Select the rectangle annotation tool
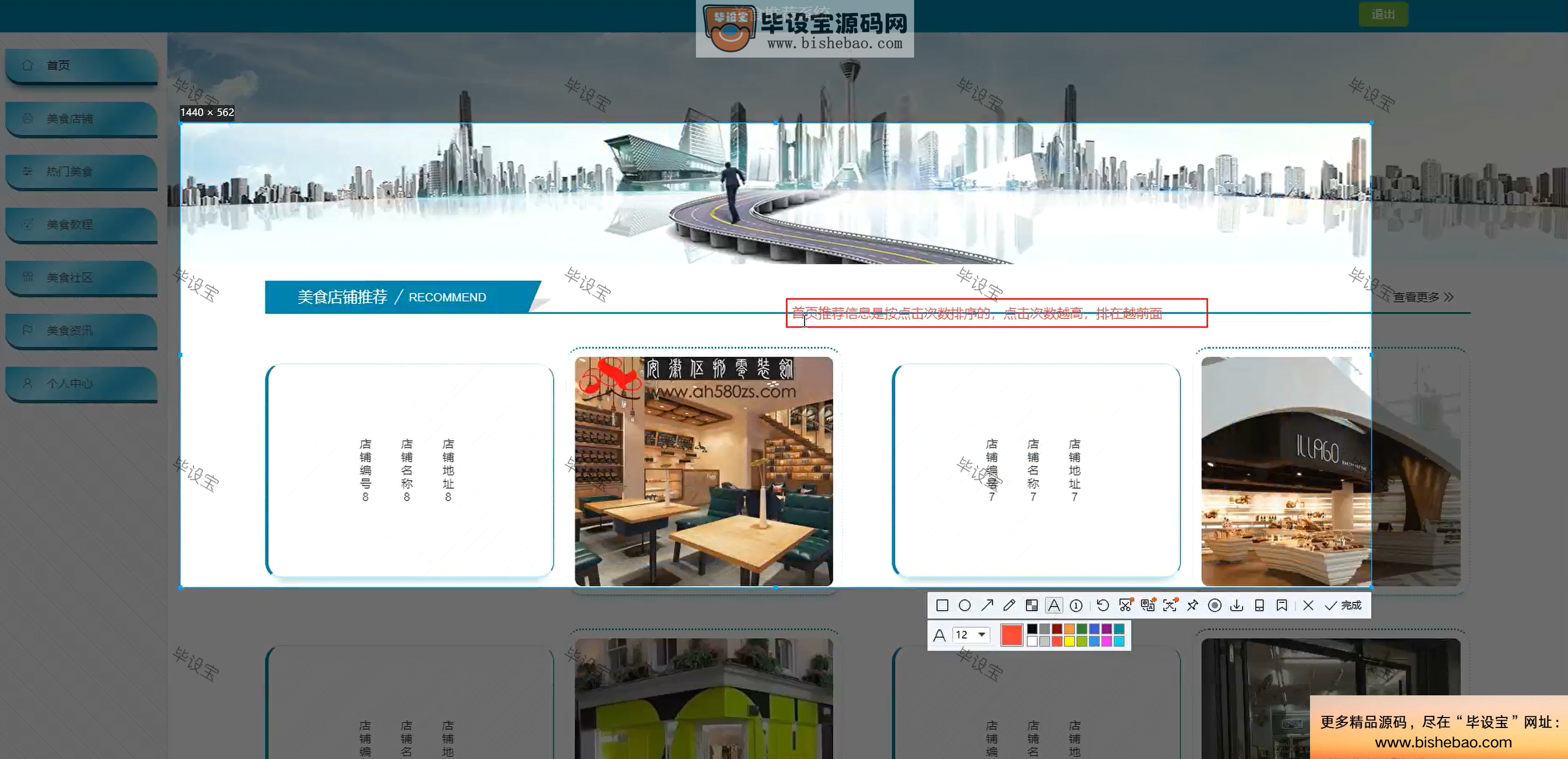This screenshot has height=759, width=1568. pos(942,605)
